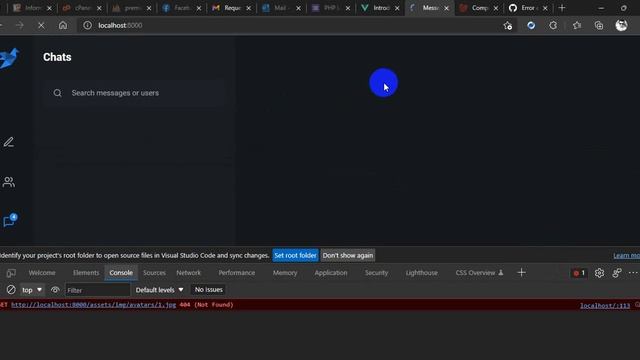Expand the top context dropdown
640x360 pixels.
32,290
